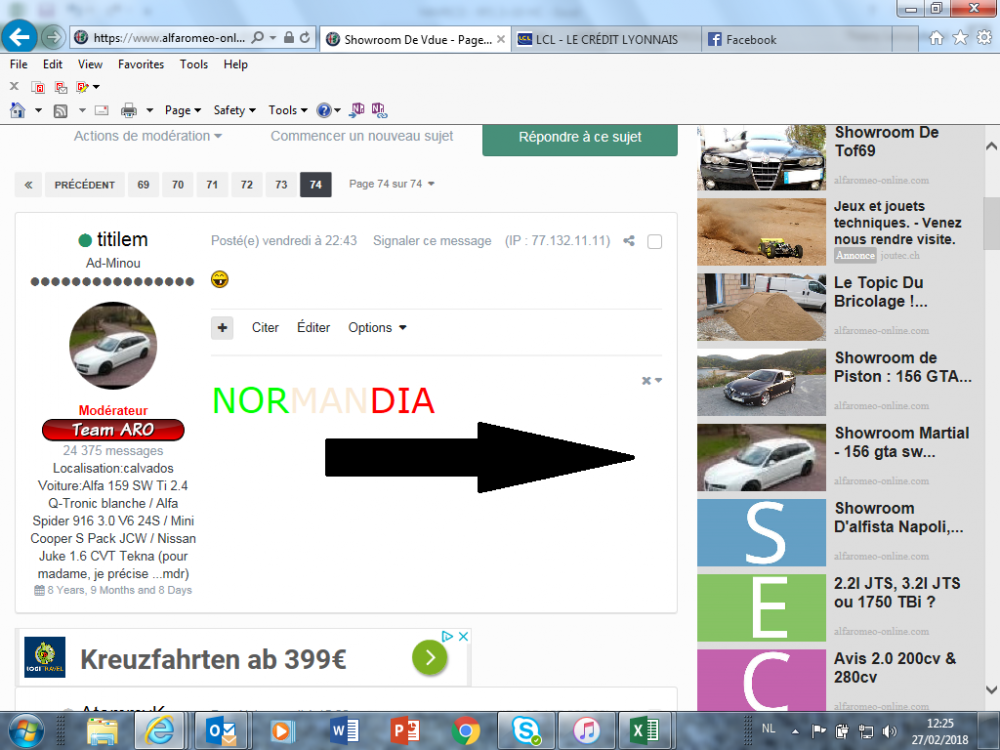
Task: Click the share icon on titilem's post
Action: coord(629,241)
